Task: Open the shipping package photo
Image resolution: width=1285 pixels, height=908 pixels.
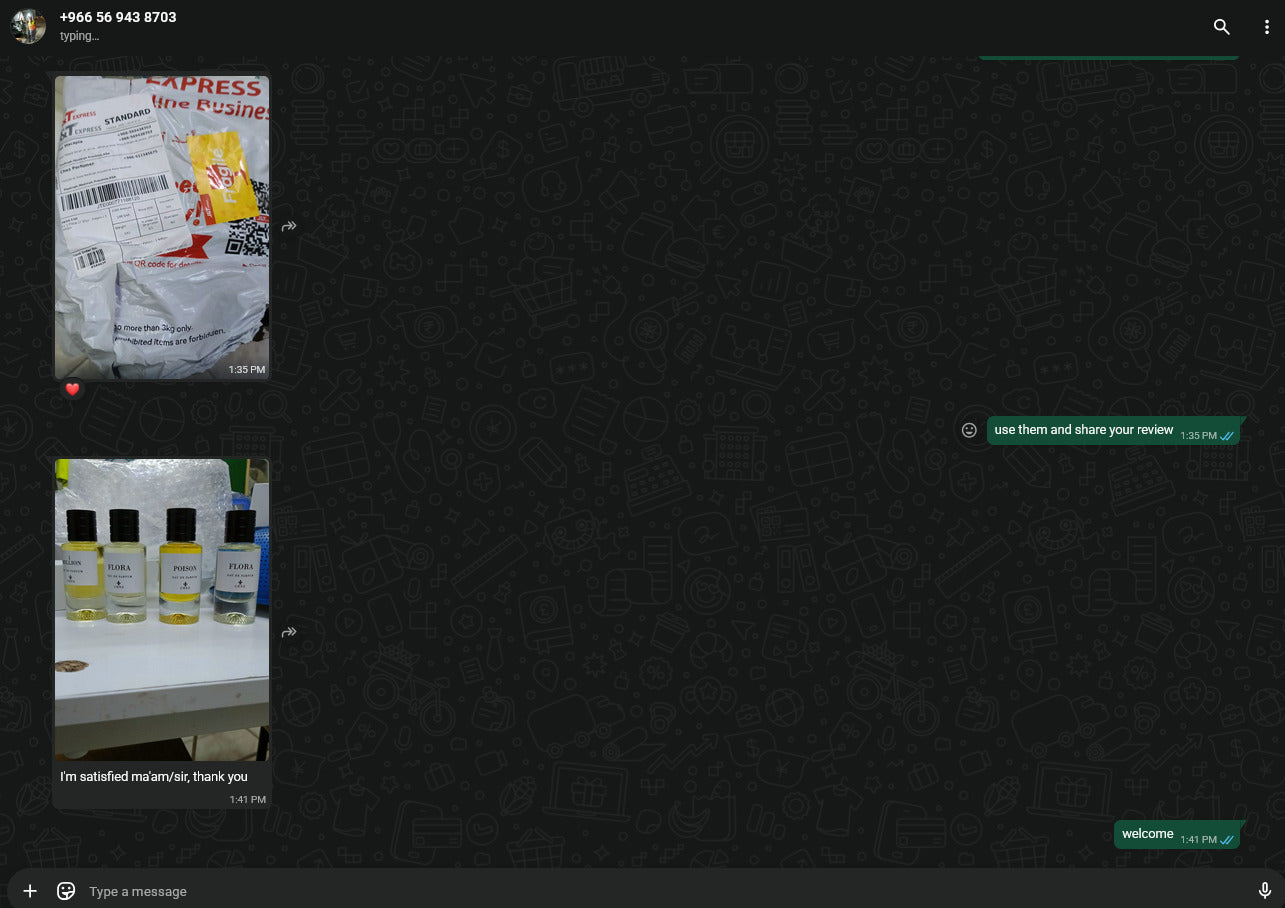Action: click(x=161, y=227)
